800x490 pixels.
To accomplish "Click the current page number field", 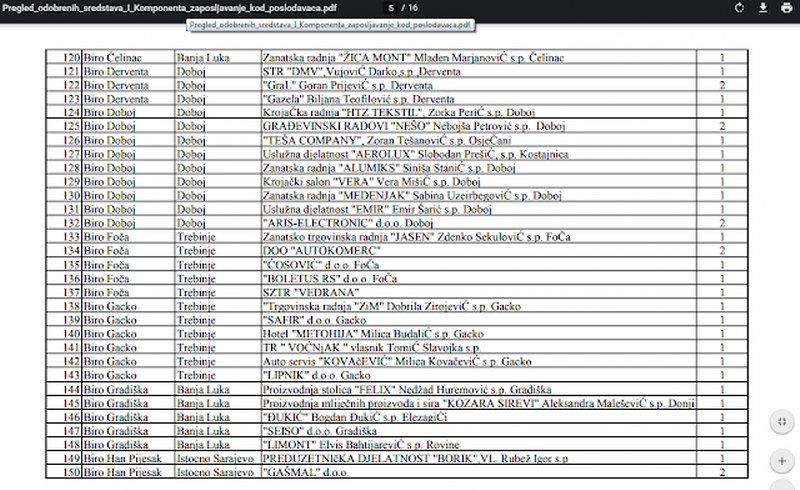I will pyautogui.click(x=391, y=8).
